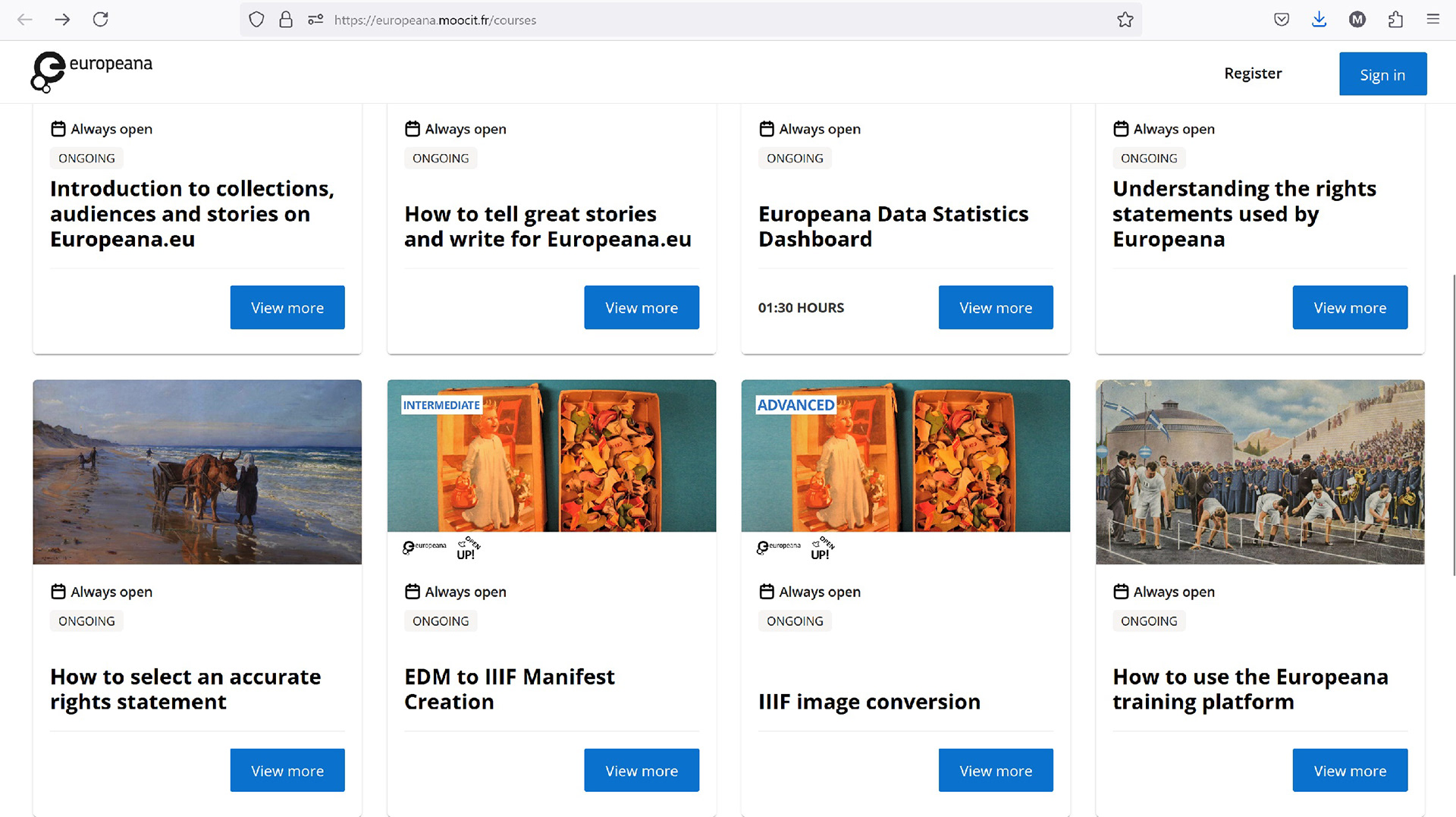1456x817 pixels.
Task: Click the Save to Pocket icon
Action: pyautogui.click(x=1282, y=20)
